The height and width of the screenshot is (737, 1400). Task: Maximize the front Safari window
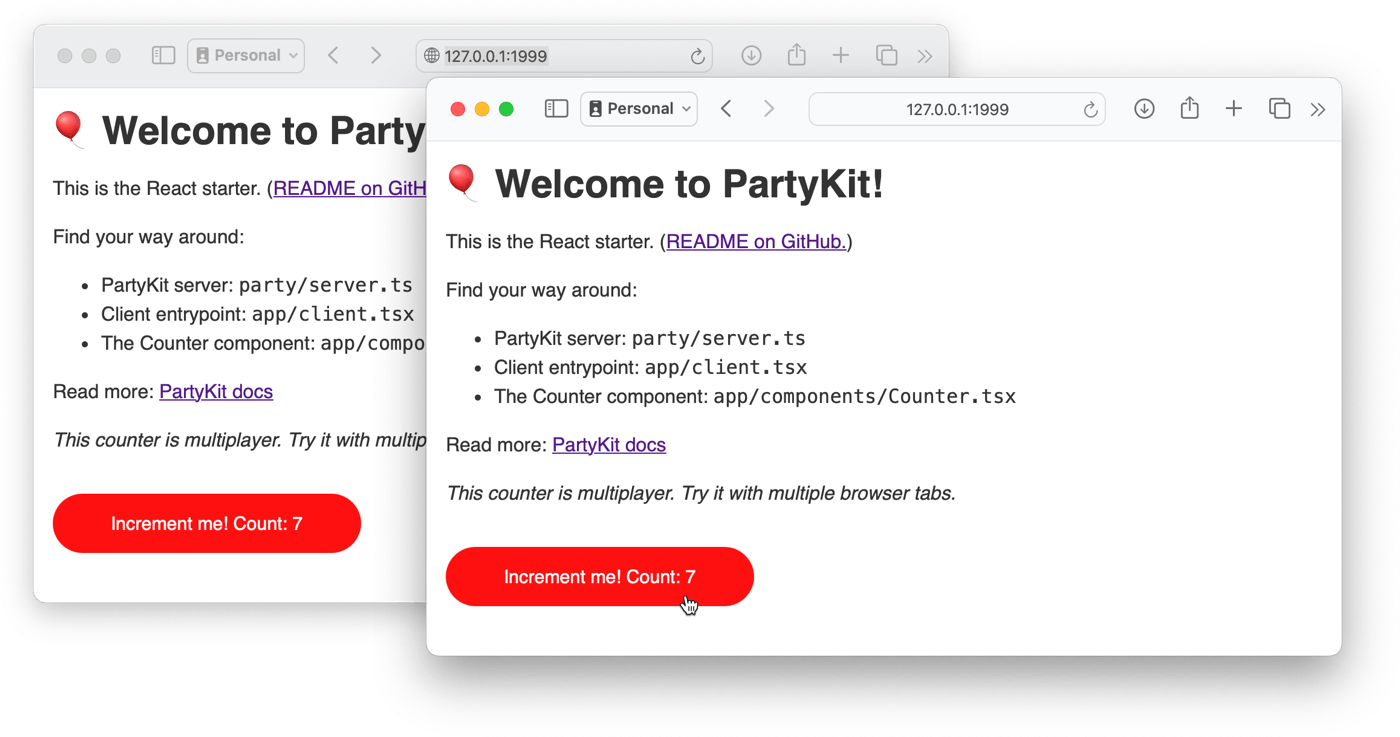coord(506,109)
